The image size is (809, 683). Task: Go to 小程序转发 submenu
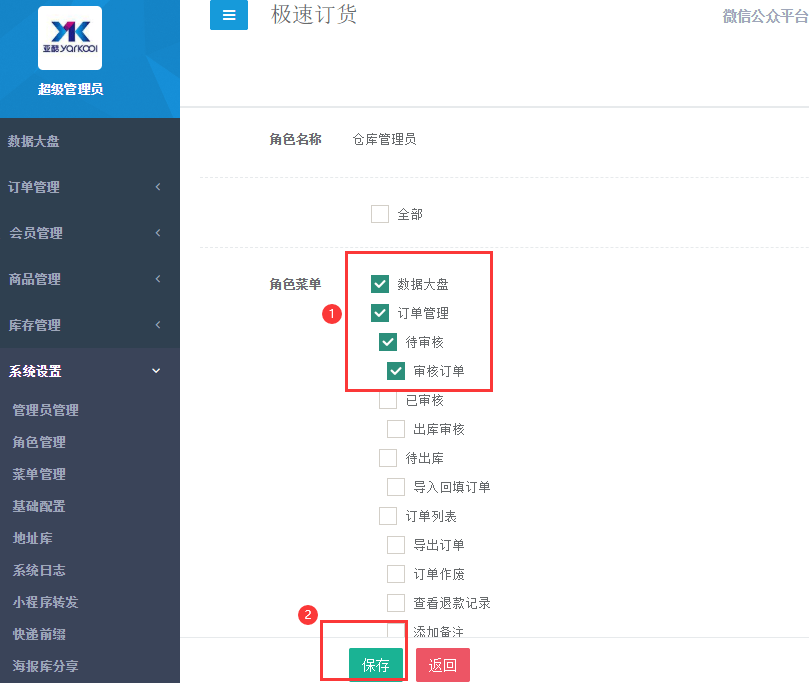(45, 602)
